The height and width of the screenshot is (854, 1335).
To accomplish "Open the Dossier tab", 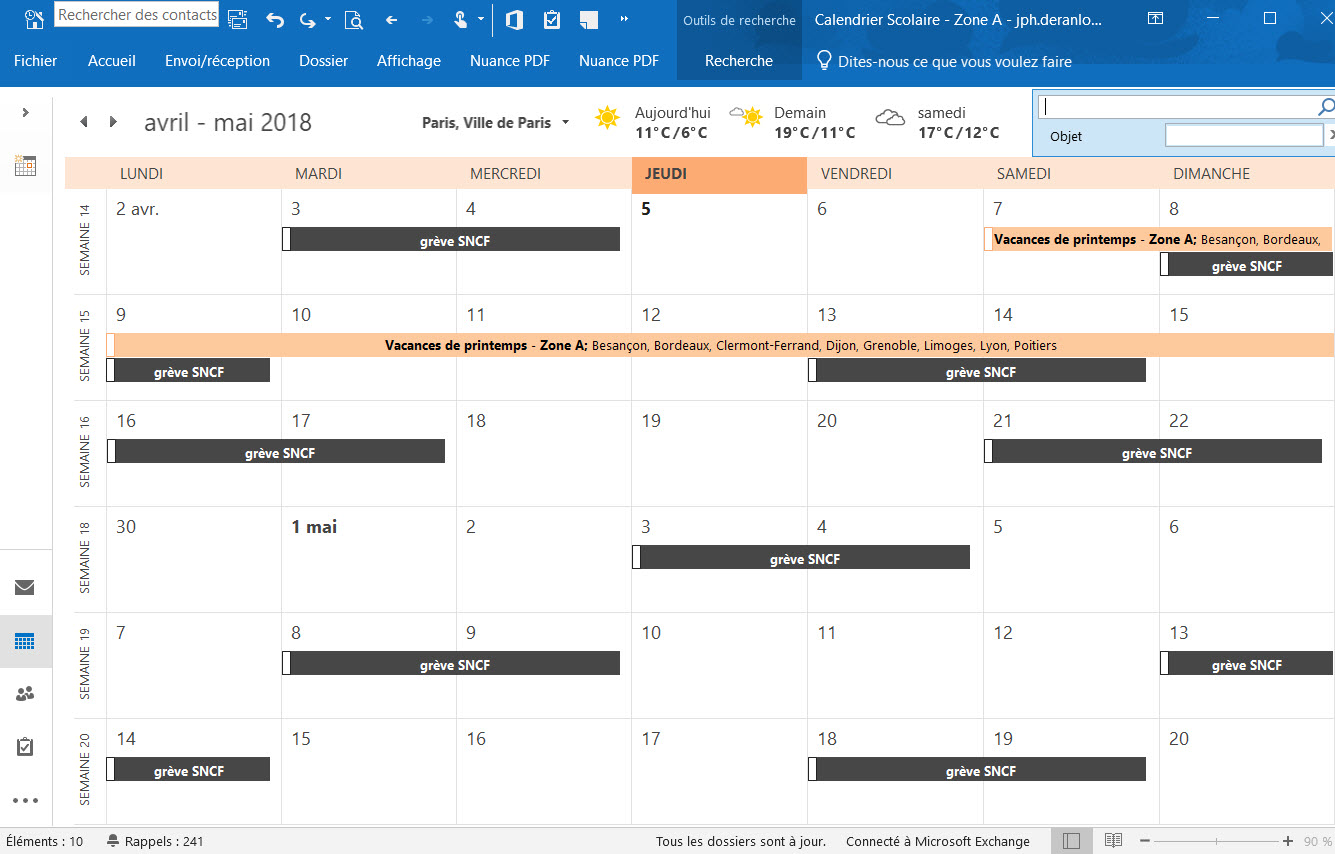I will pyautogui.click(x=324, y=60).
